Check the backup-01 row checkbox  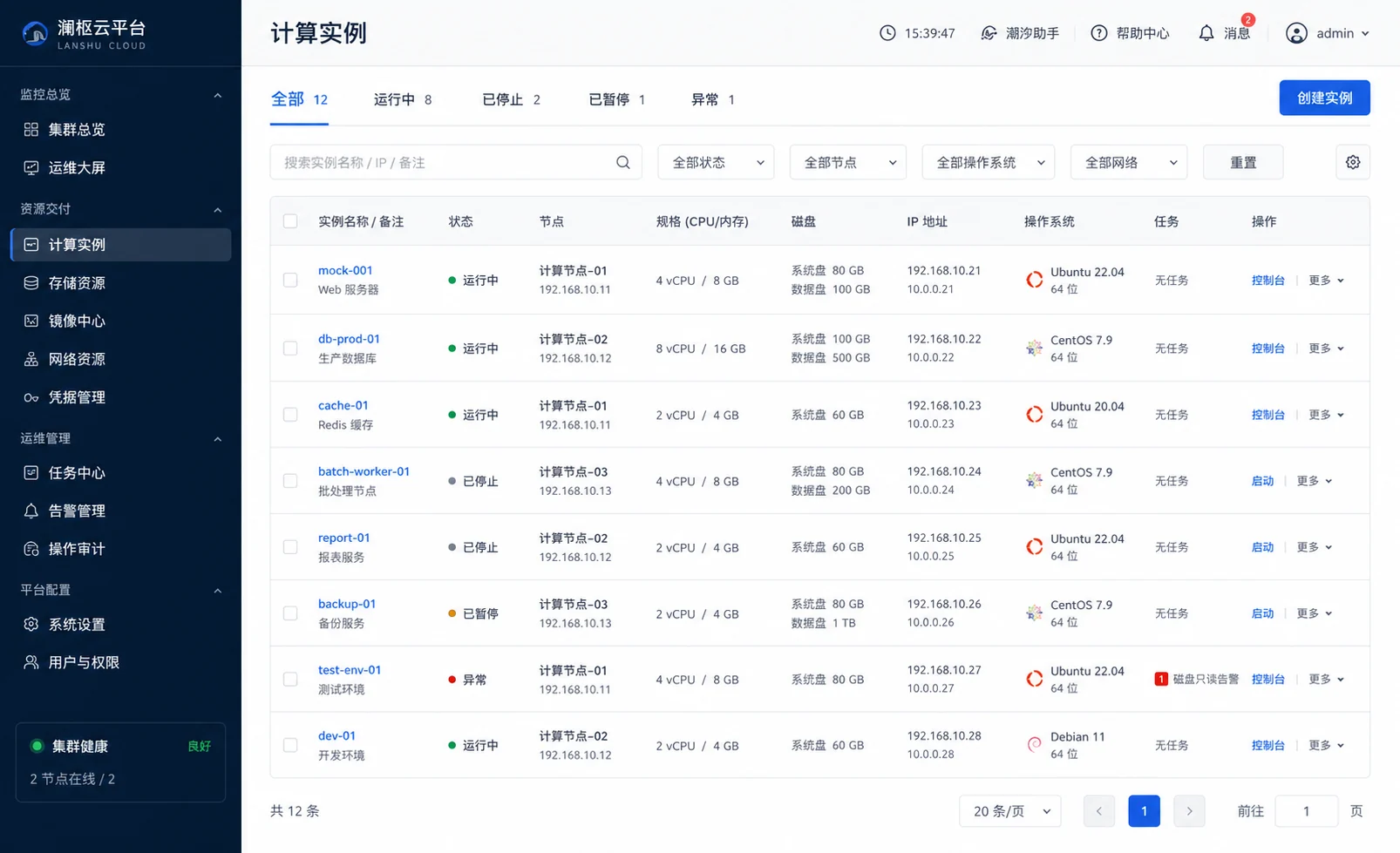tap(290, 613)
